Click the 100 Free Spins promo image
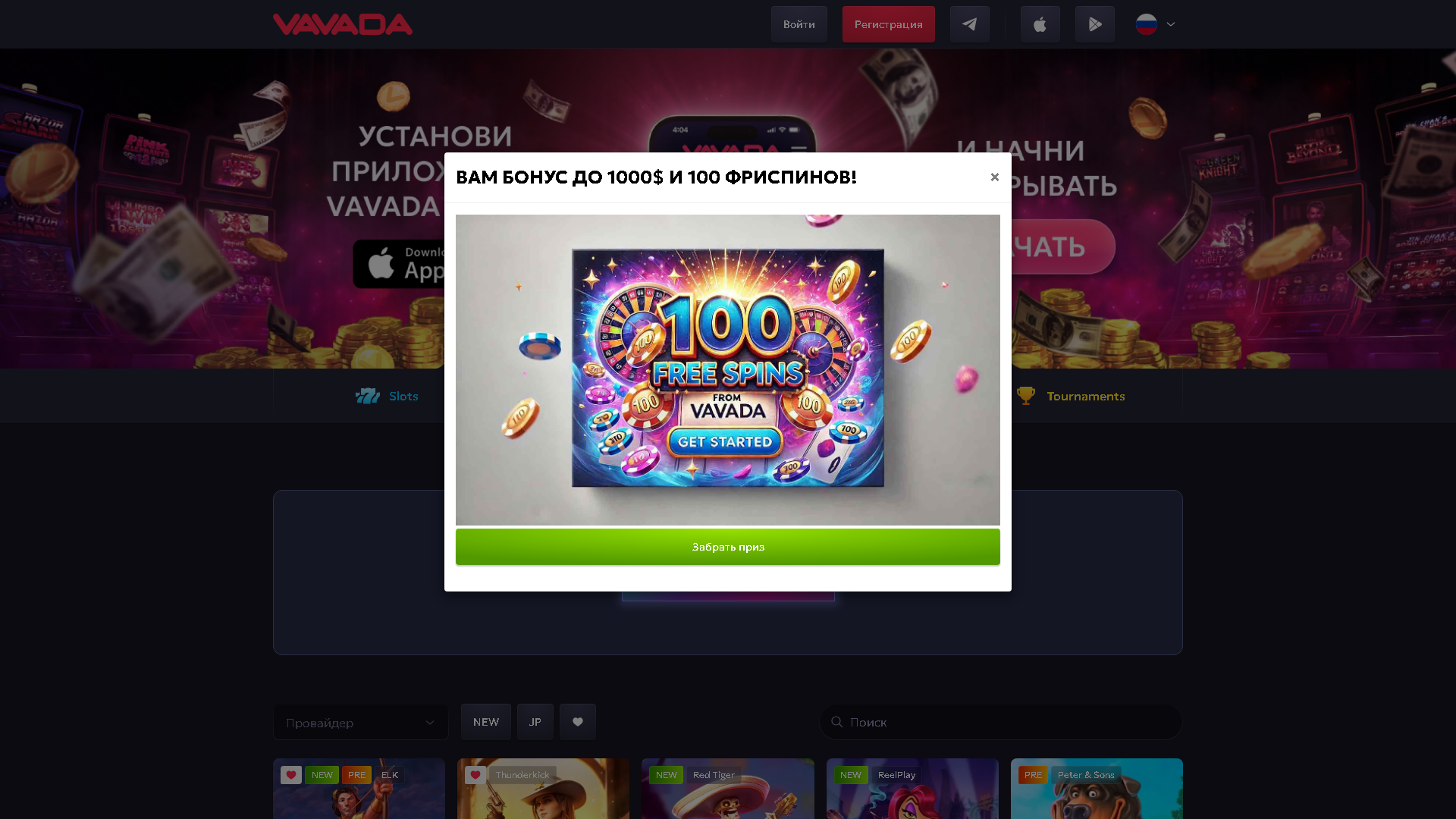The height and width of the screenshot is (819, 1456). click(x=728, y=370)
